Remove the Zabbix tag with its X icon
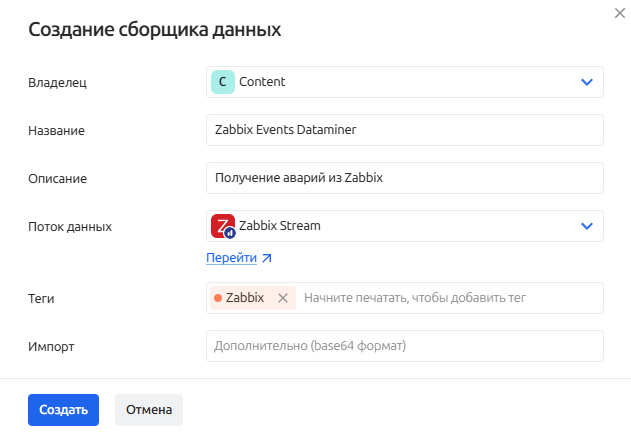 [282, 298]
